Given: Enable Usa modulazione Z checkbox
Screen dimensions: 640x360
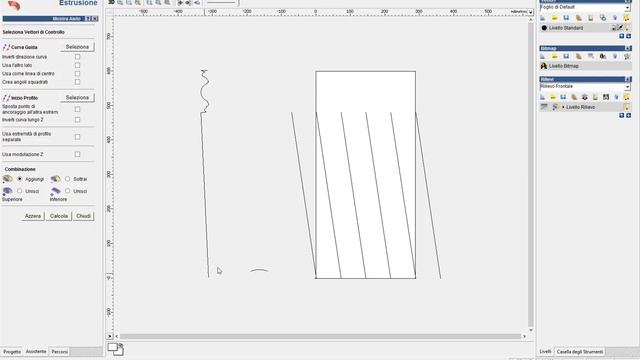Looking at the screenshot, I should click(x=78, y=154).
